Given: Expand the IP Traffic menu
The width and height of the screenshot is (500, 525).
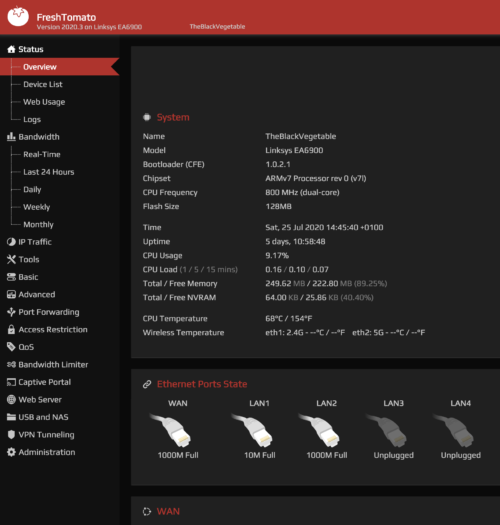Looking at the screenshot, I should pyautogui.click(x=35, y=242).
